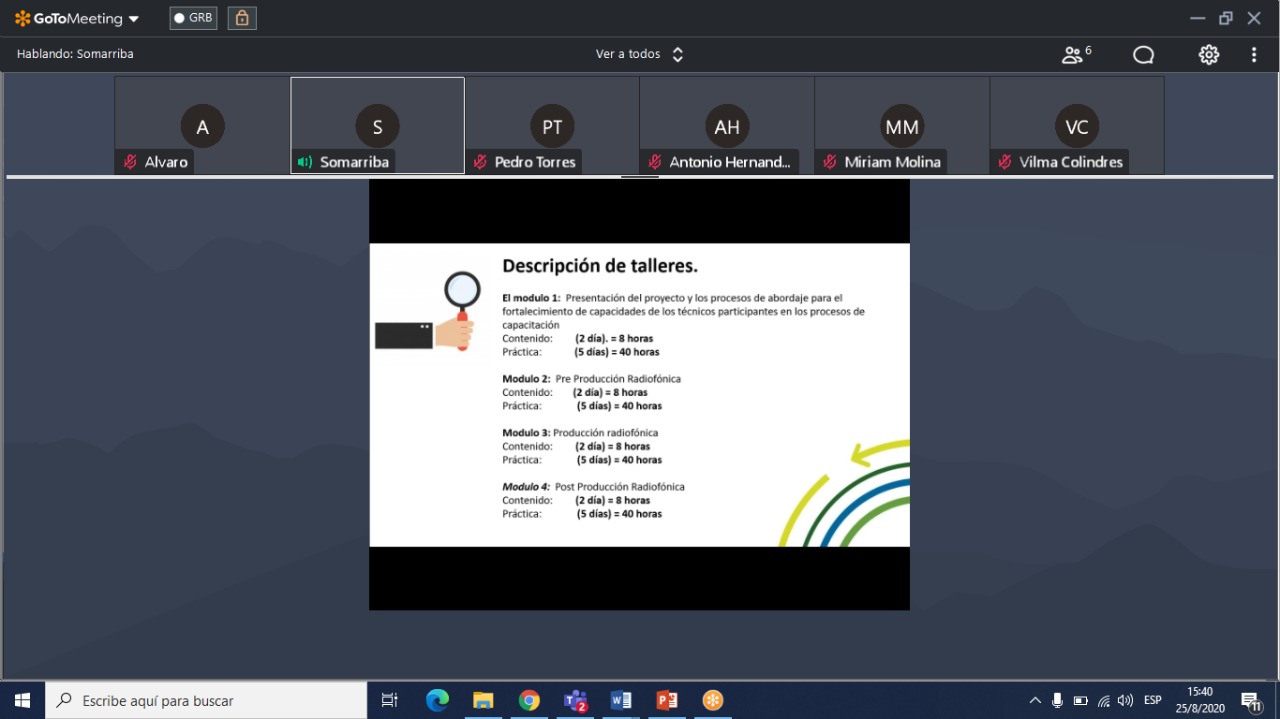Click Pedro Torres muted microphone icon

coord(481,162)
